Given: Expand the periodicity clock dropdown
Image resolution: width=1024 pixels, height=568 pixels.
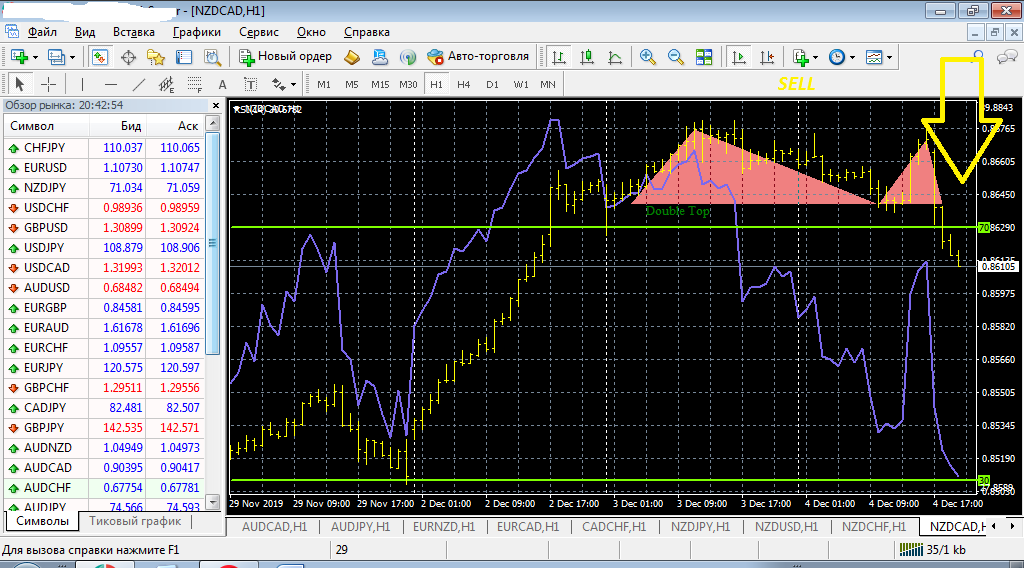Looking at the screenshot, I should click(x=853, y=57).
